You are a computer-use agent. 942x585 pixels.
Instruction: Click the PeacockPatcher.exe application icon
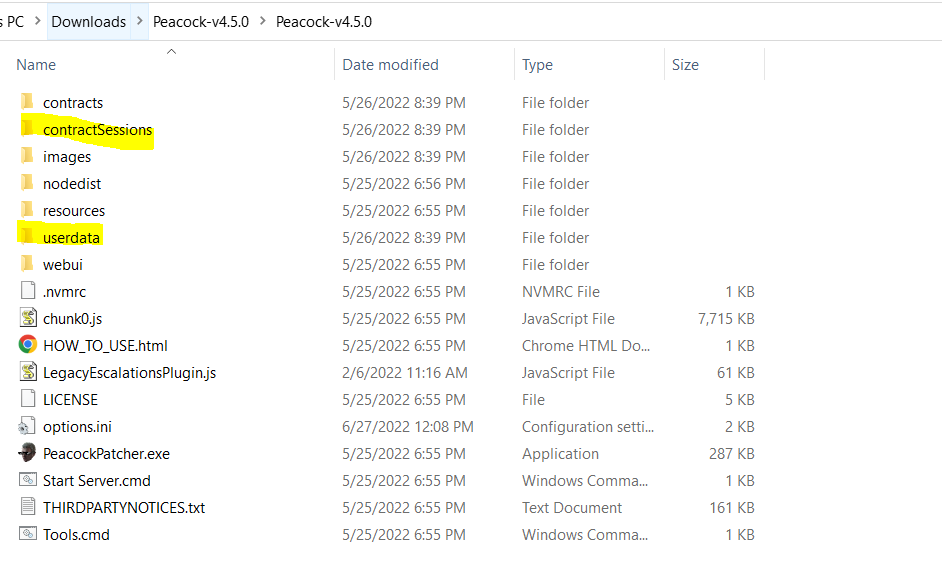[27, 453]
